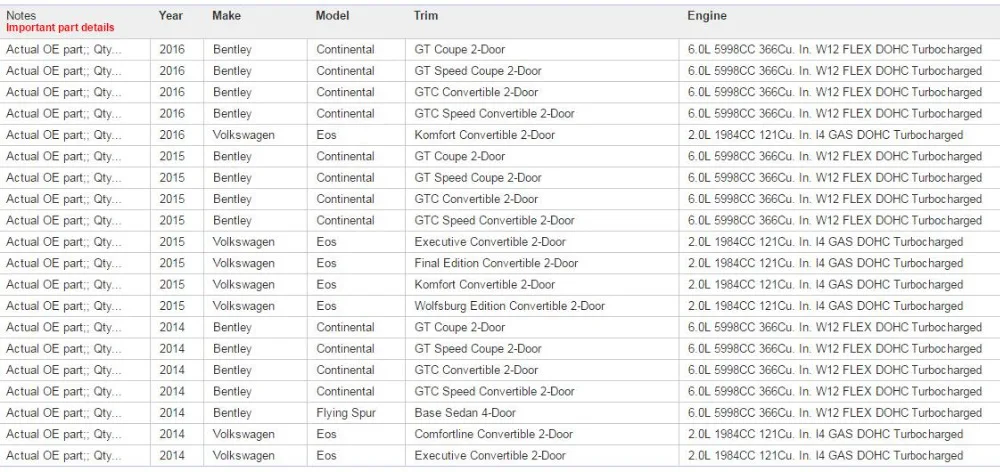Click 2015 Executive Convertible 2-Door trim
Screen dimensions: 1000x472
coord(490,242)
